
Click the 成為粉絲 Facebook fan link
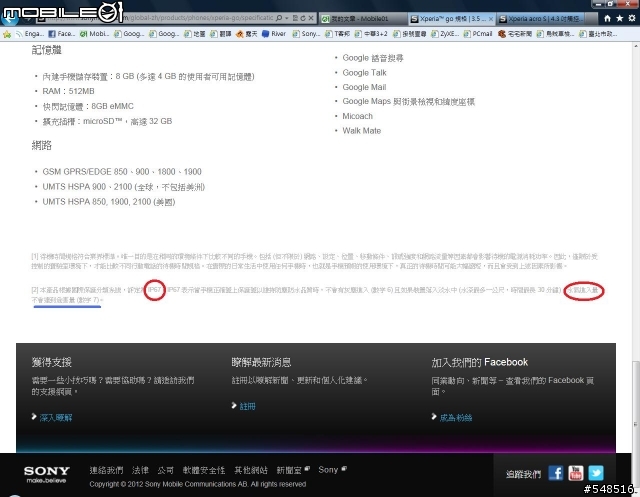[x=456, y=417]
